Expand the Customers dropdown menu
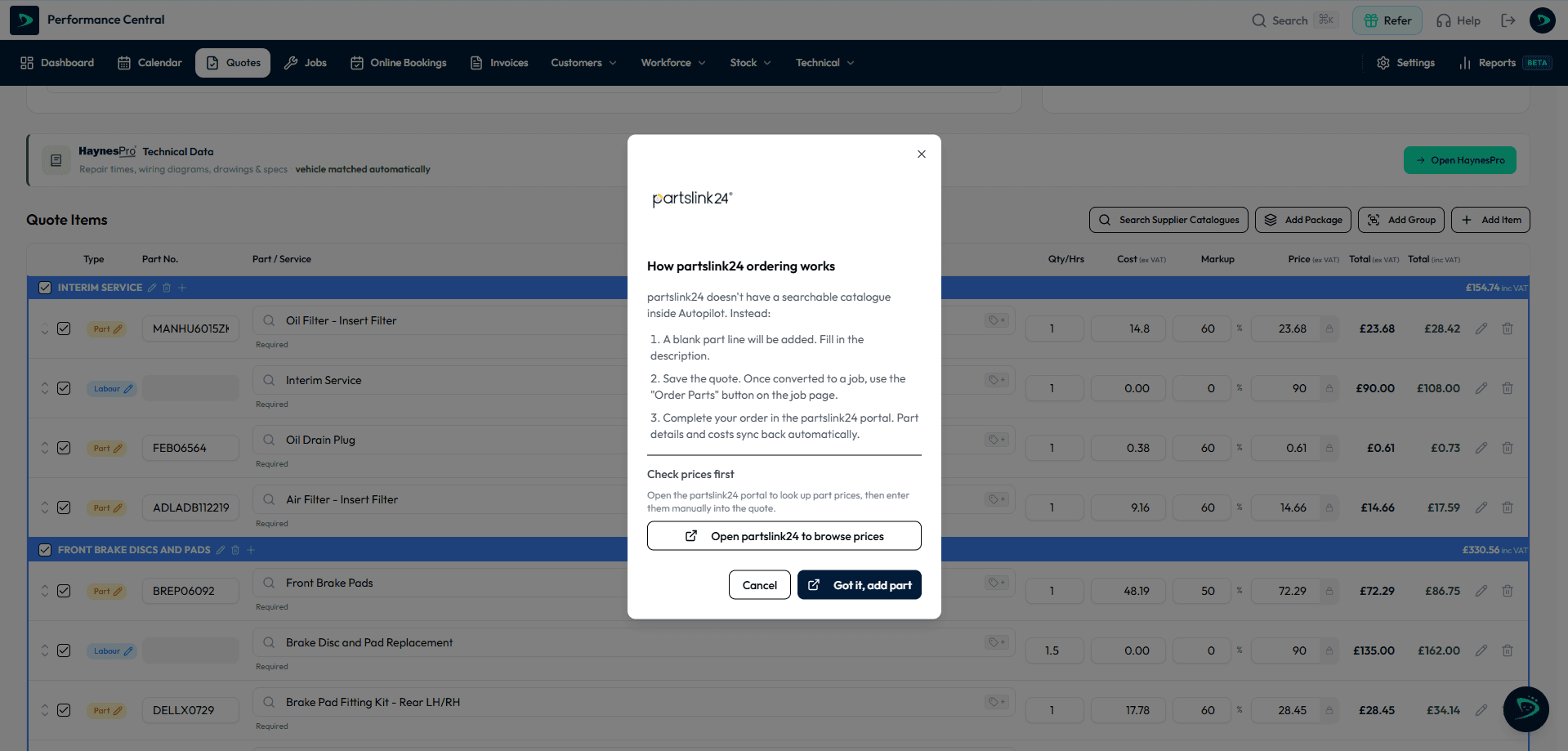The width and height of the screenshot is (1568, 751). [x=583, y=63]
